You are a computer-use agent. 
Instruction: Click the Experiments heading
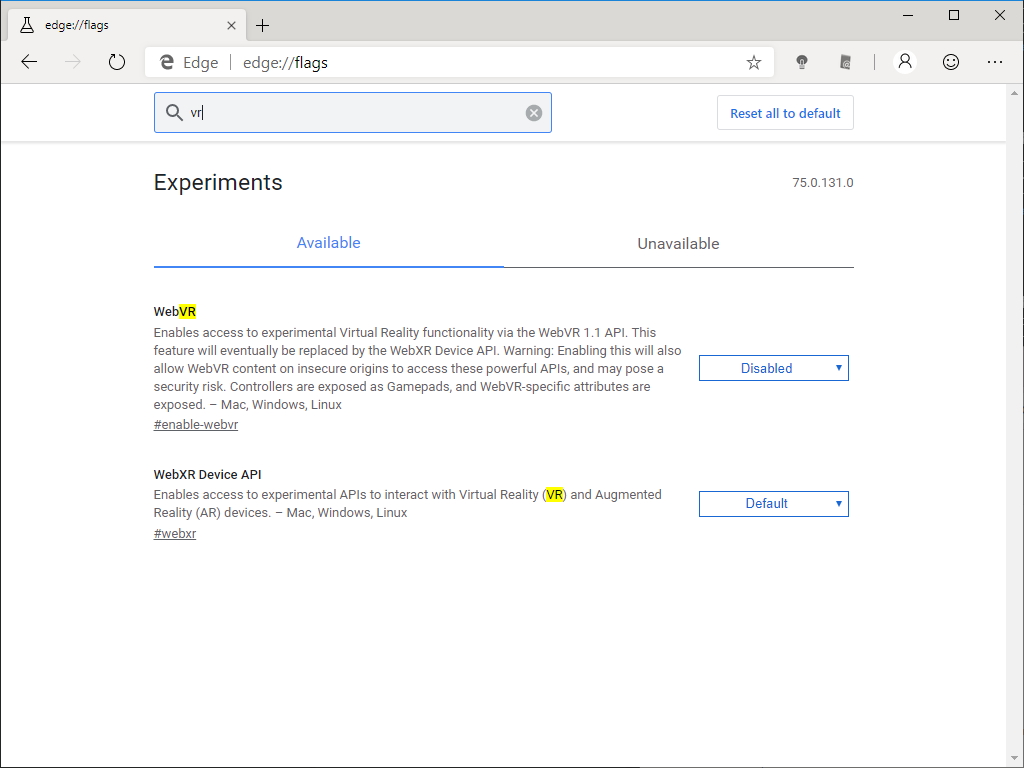pos(218,182)
